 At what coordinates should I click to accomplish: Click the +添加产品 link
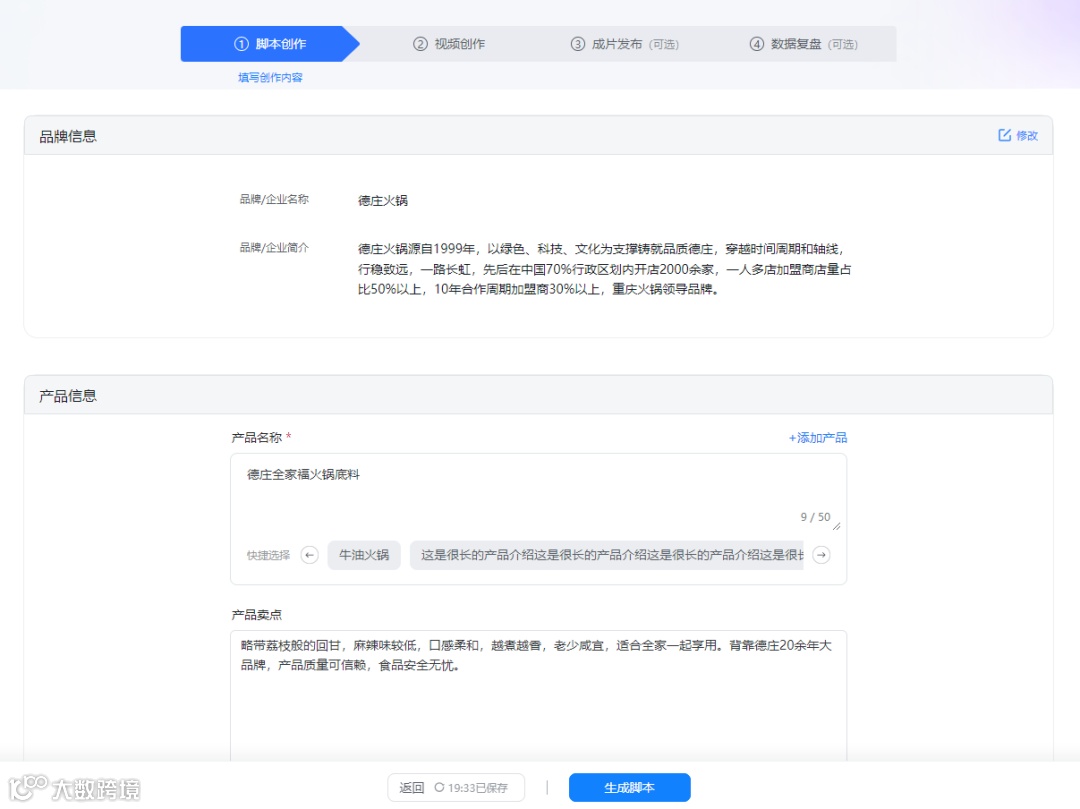818,438
